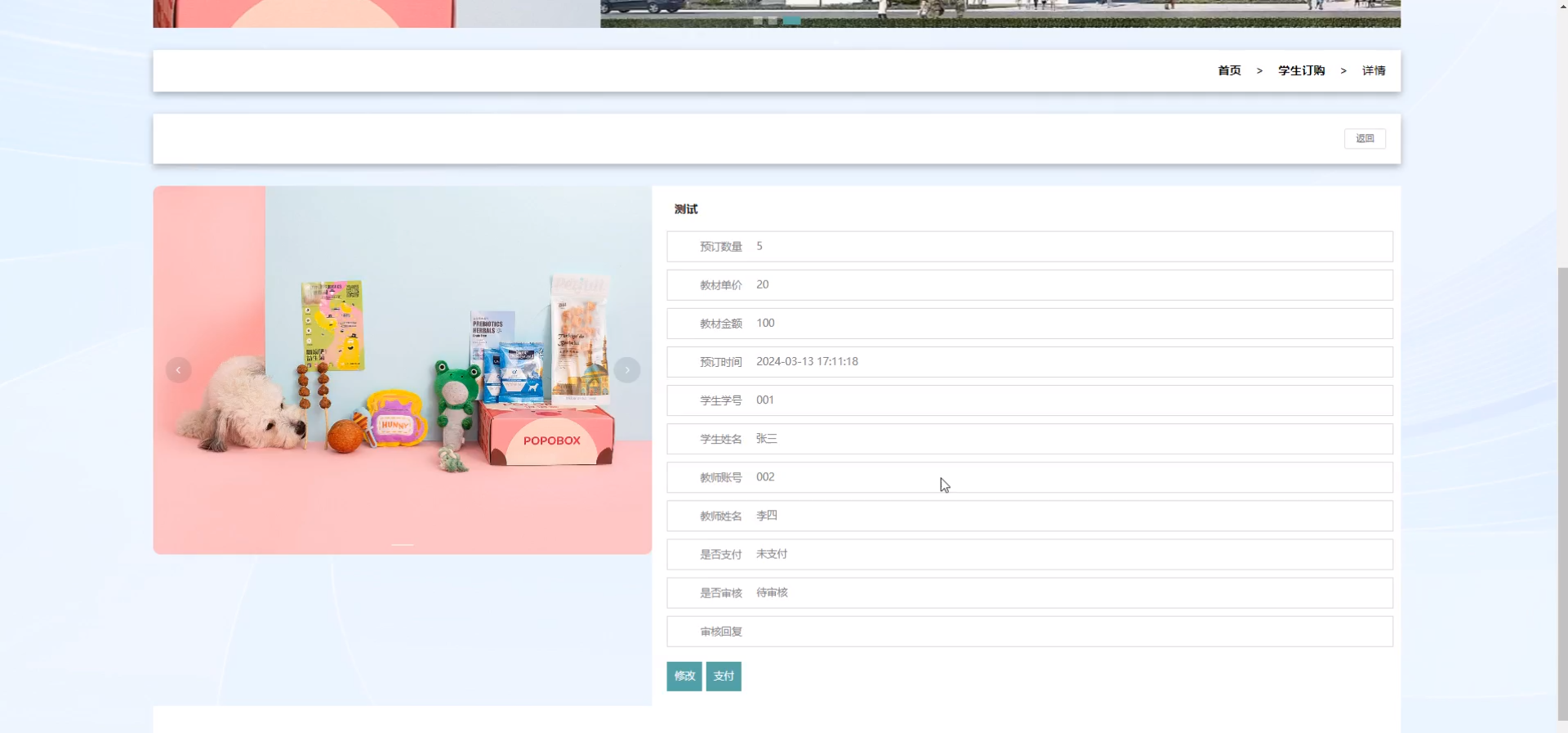Click the highlighted banner carousel dot at top
This screenshot has width=1568, height=733.
pos(791,20)
